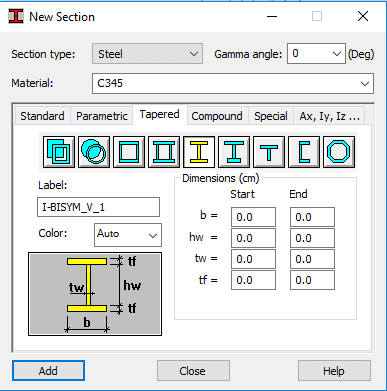Click the Add button
Image resolution: width=387 pixels, height=391 pixels.
(48, 371)
